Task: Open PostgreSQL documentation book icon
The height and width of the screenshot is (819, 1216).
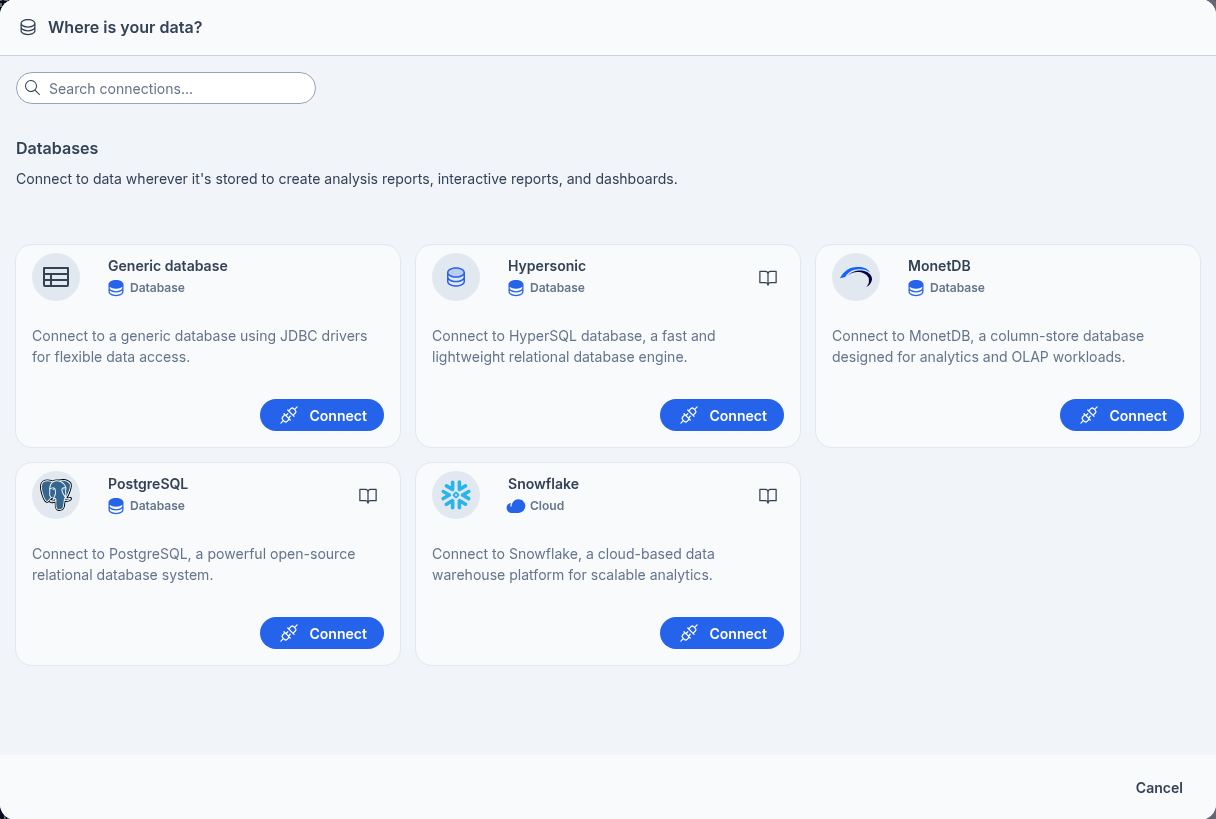Action: (x=368, y=496)
